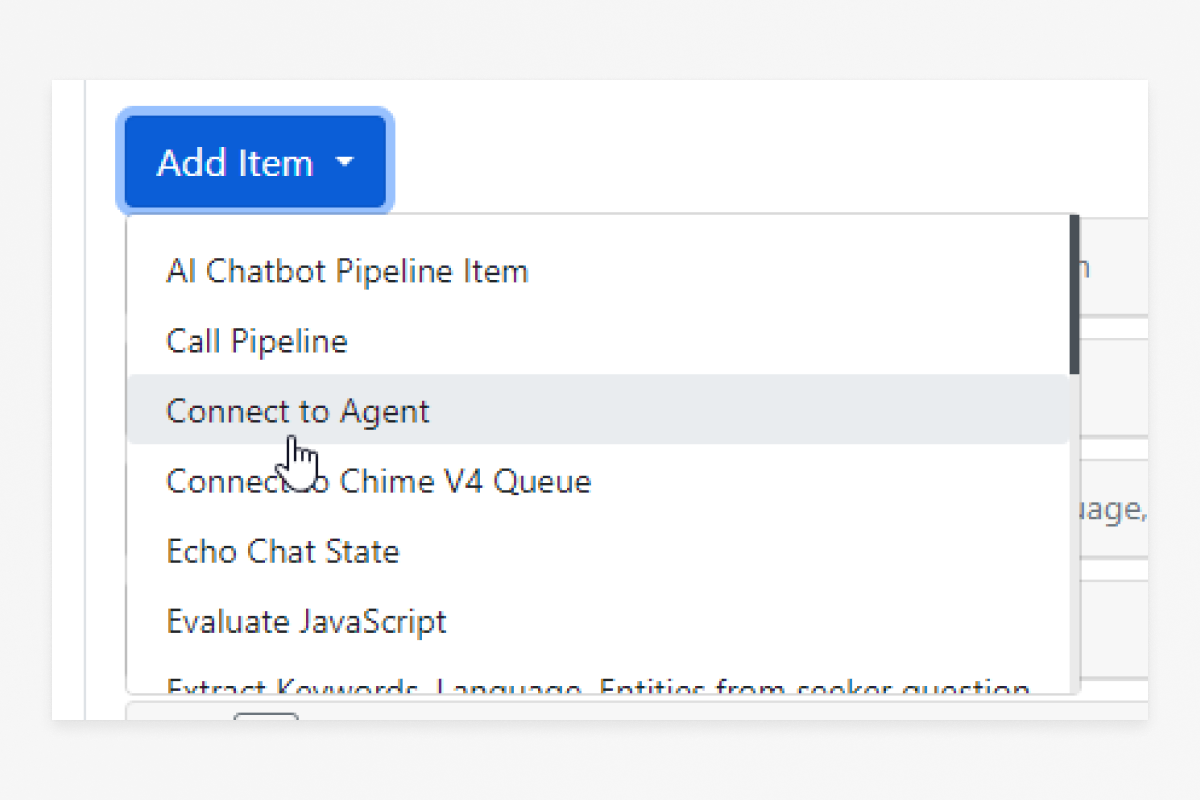The width and height of the screenshot is (1200, 800).
Task: Choose the Evaluate JavaScript option
Action: click(x=306, y=621)
